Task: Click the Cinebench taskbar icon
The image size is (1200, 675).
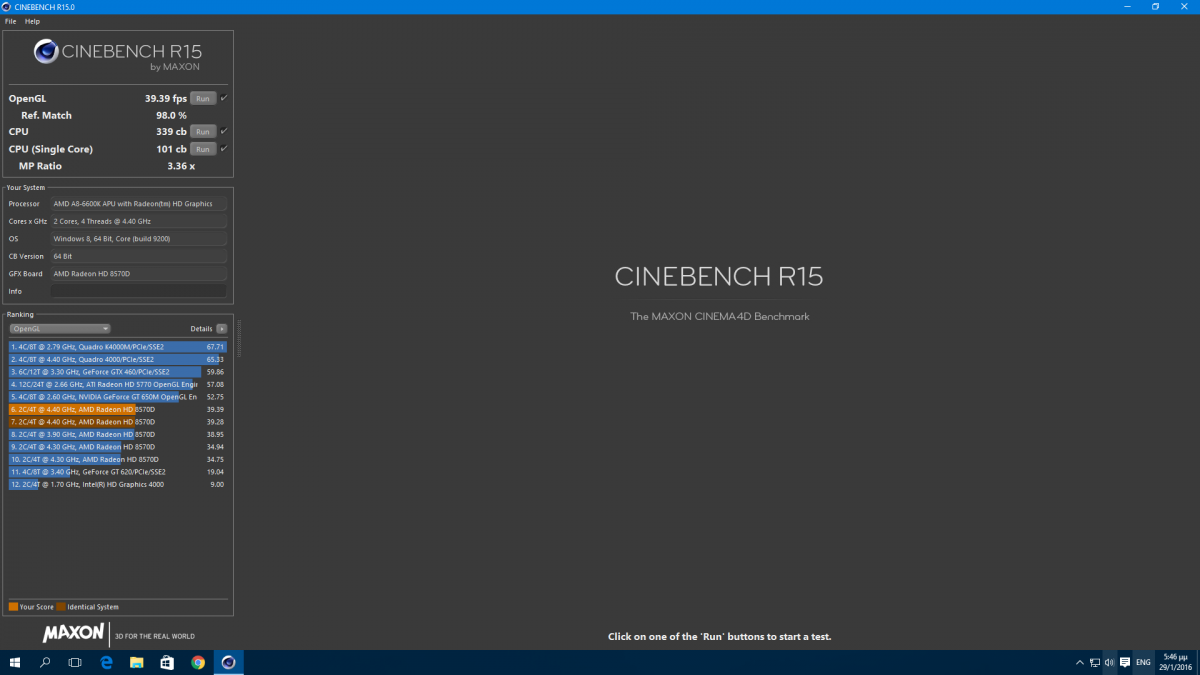Action: coord(229,662)
